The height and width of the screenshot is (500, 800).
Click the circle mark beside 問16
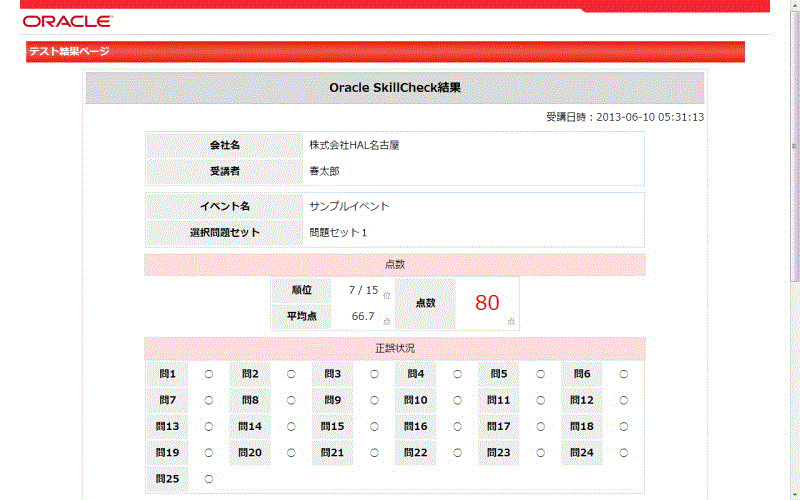pyautogui.click(x=458, y=427)
